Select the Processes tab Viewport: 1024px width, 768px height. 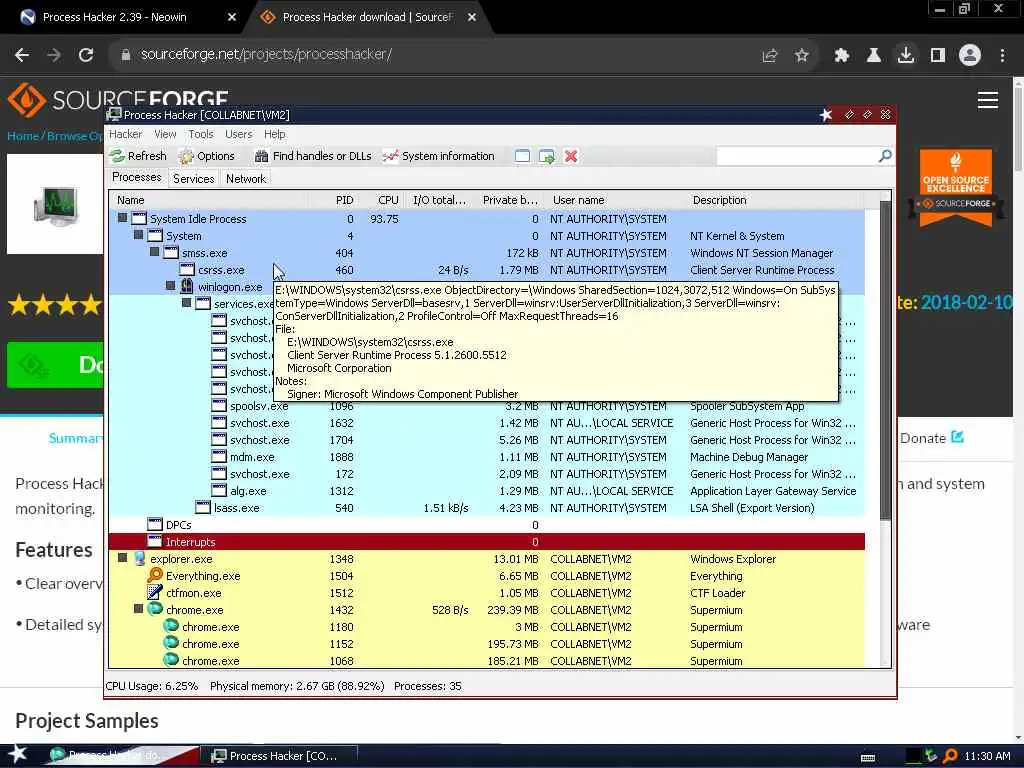coord(136,177)
